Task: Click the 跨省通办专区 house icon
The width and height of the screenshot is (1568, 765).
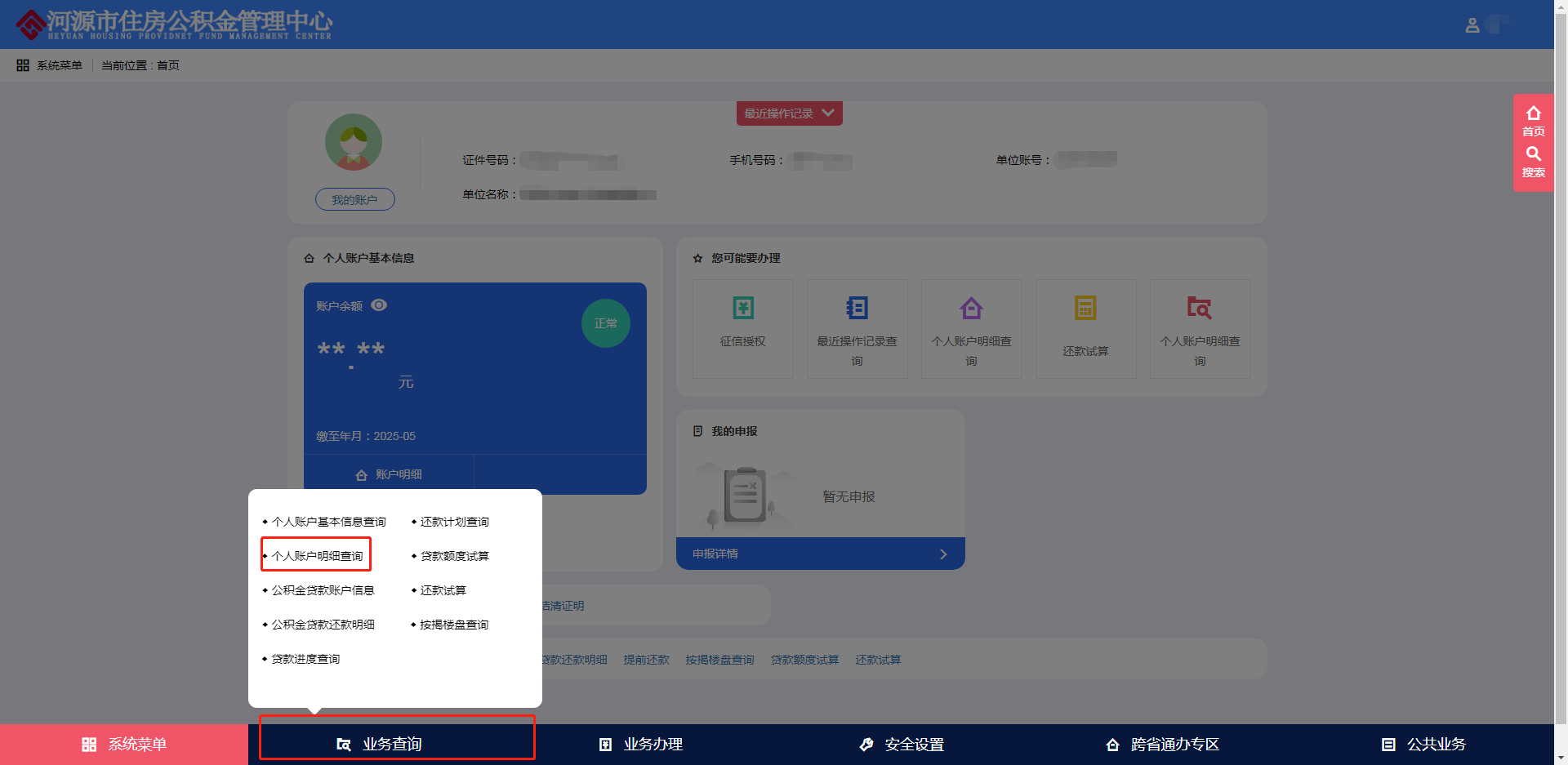Action: pos(1112,744)
